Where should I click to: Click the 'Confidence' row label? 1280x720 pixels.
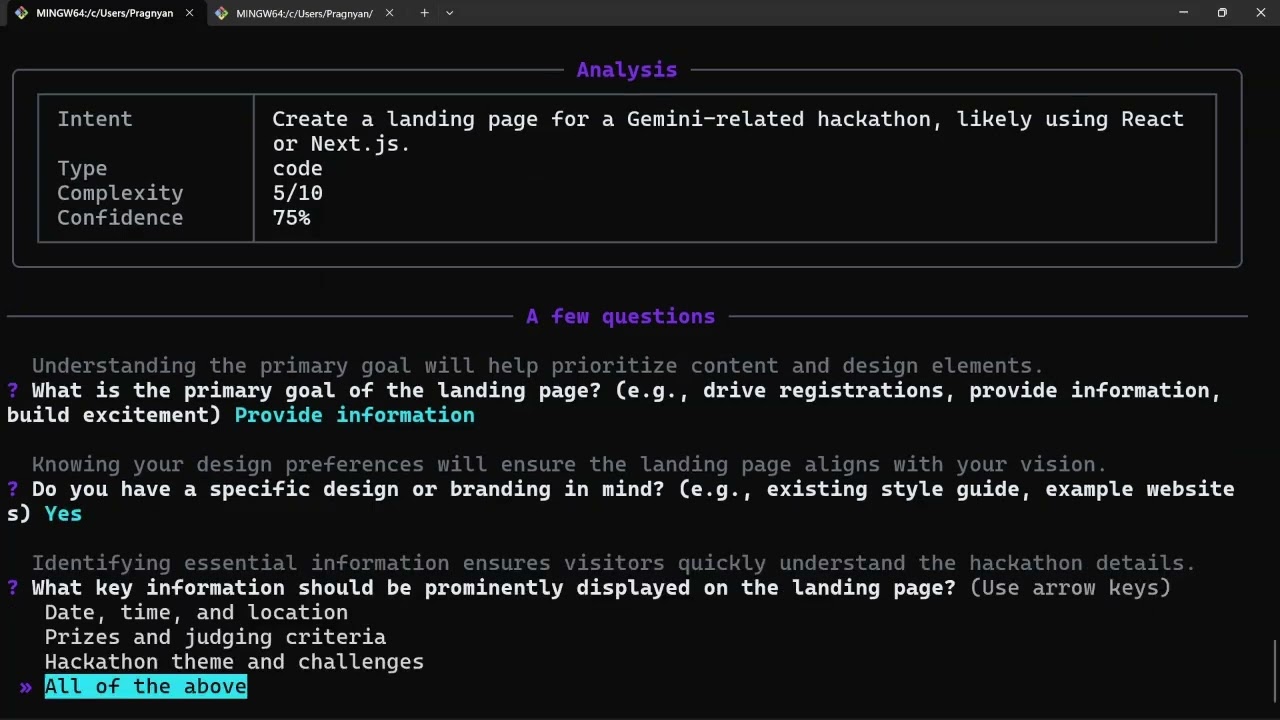(x=120, y=218)
